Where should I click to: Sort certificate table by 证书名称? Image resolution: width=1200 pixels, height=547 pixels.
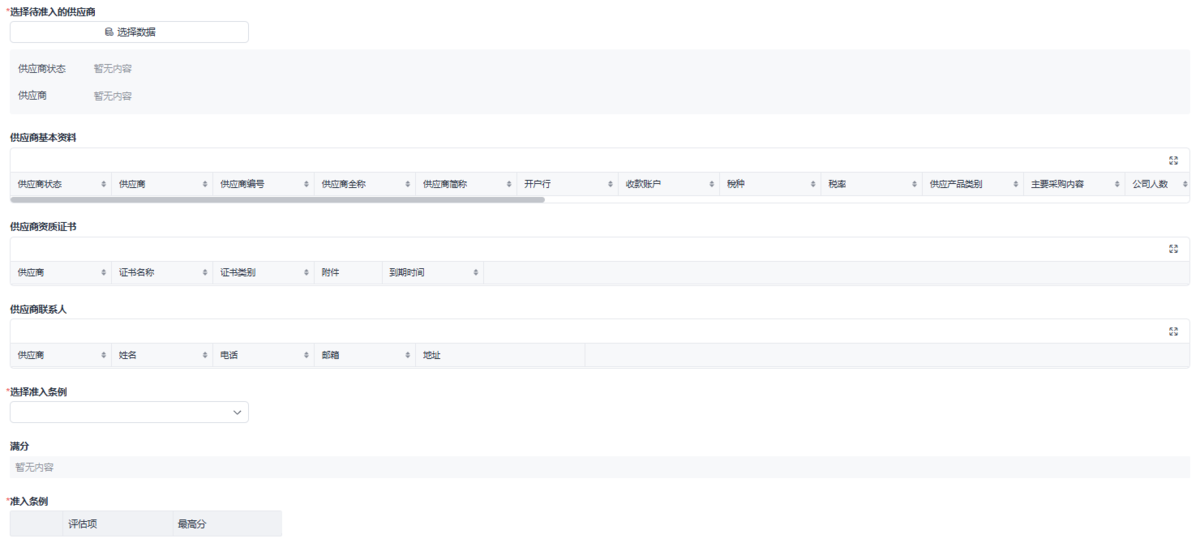(205, 272)
